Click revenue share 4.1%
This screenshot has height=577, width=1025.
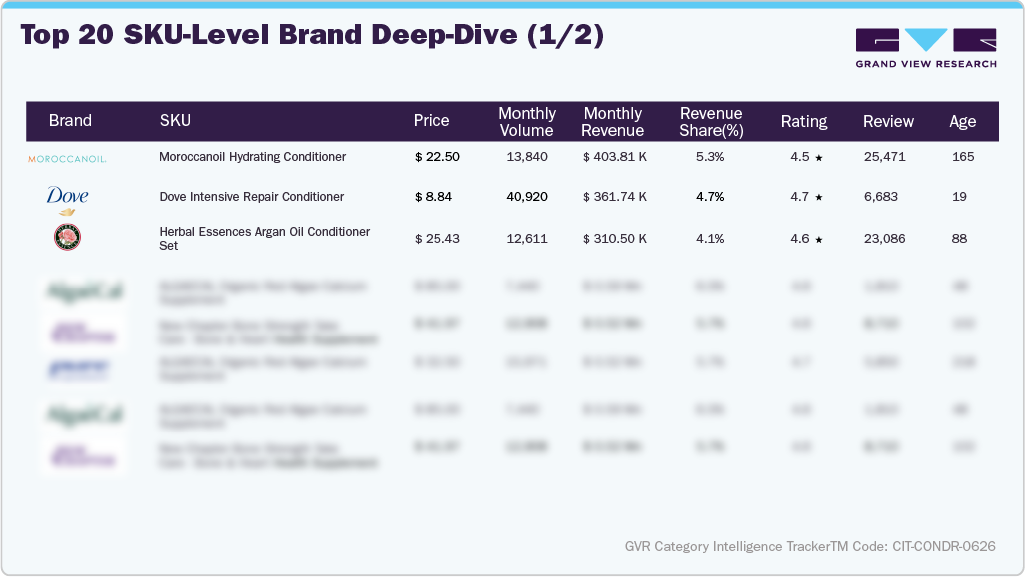[710, 239]
